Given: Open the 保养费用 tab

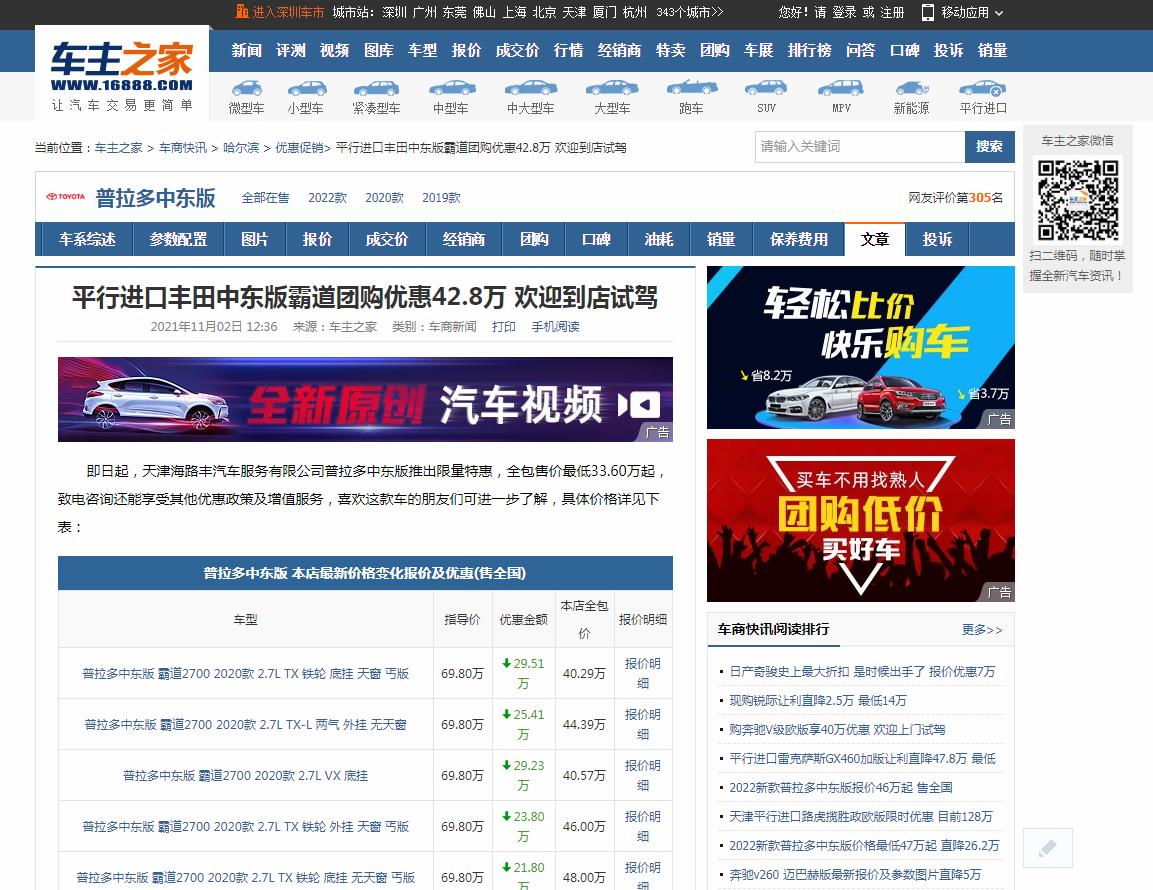Looking at the screenshot, I should [x=799, y=239].
